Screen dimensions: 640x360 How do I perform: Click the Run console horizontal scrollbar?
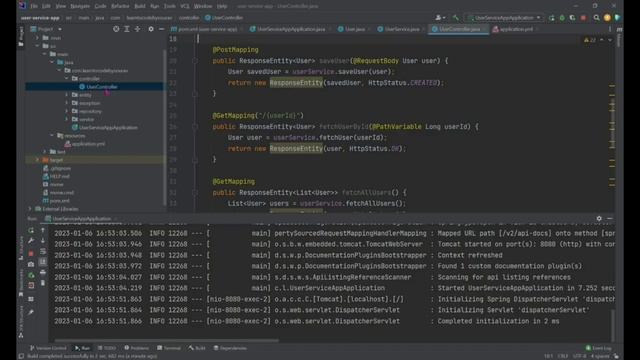point(167,340)
